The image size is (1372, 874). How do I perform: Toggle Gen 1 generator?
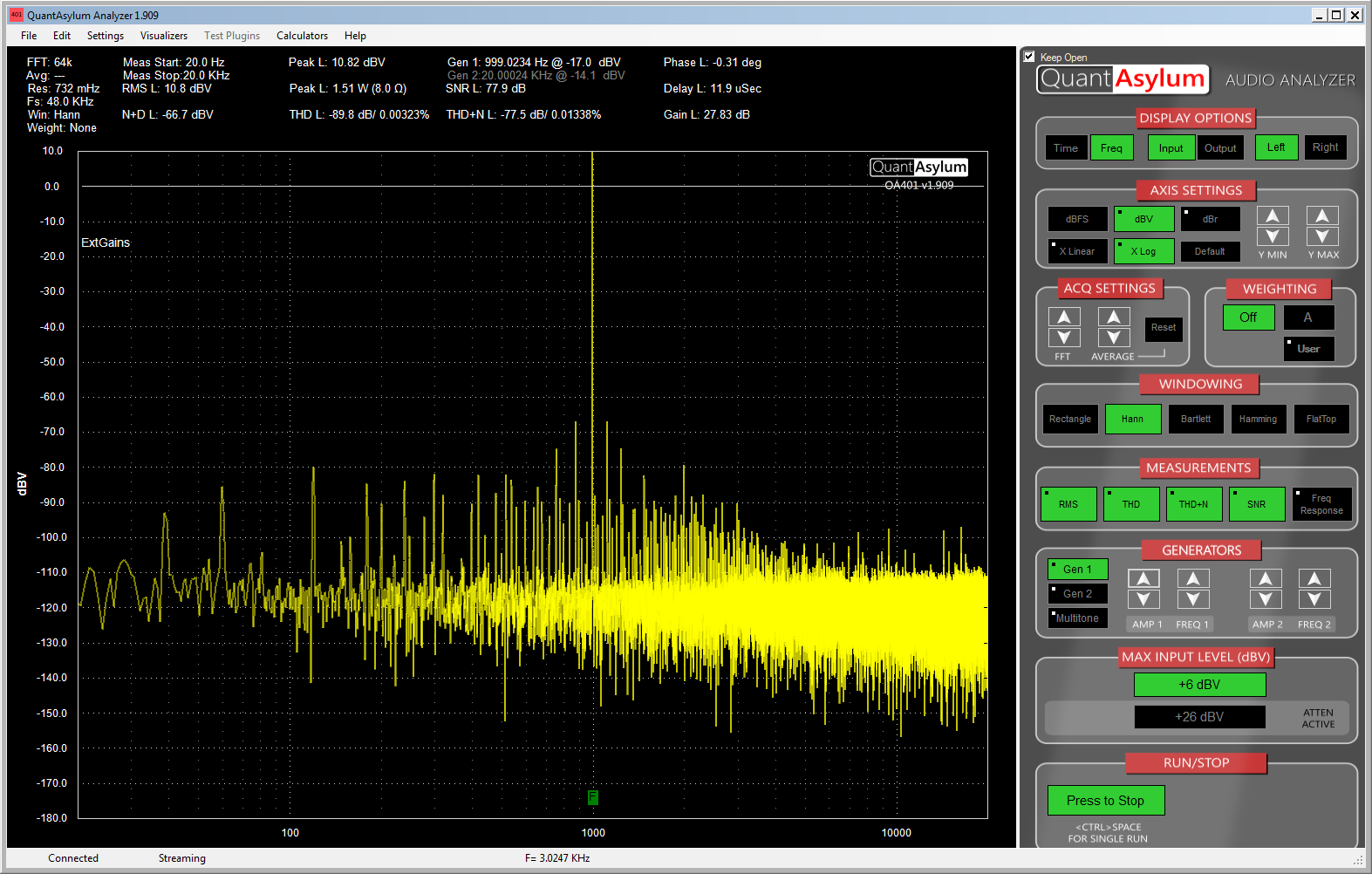coord(1077,570)
